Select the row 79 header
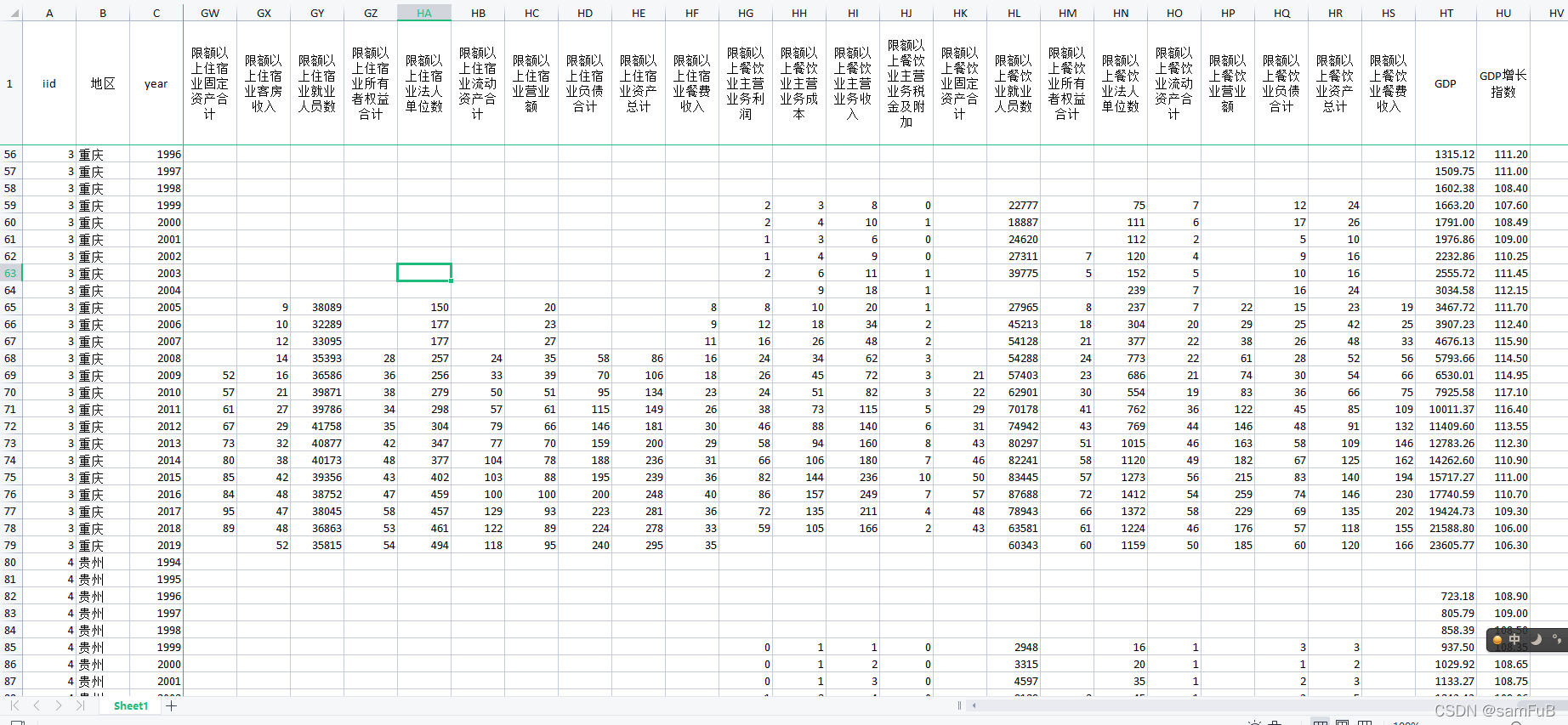 (10, 545)
